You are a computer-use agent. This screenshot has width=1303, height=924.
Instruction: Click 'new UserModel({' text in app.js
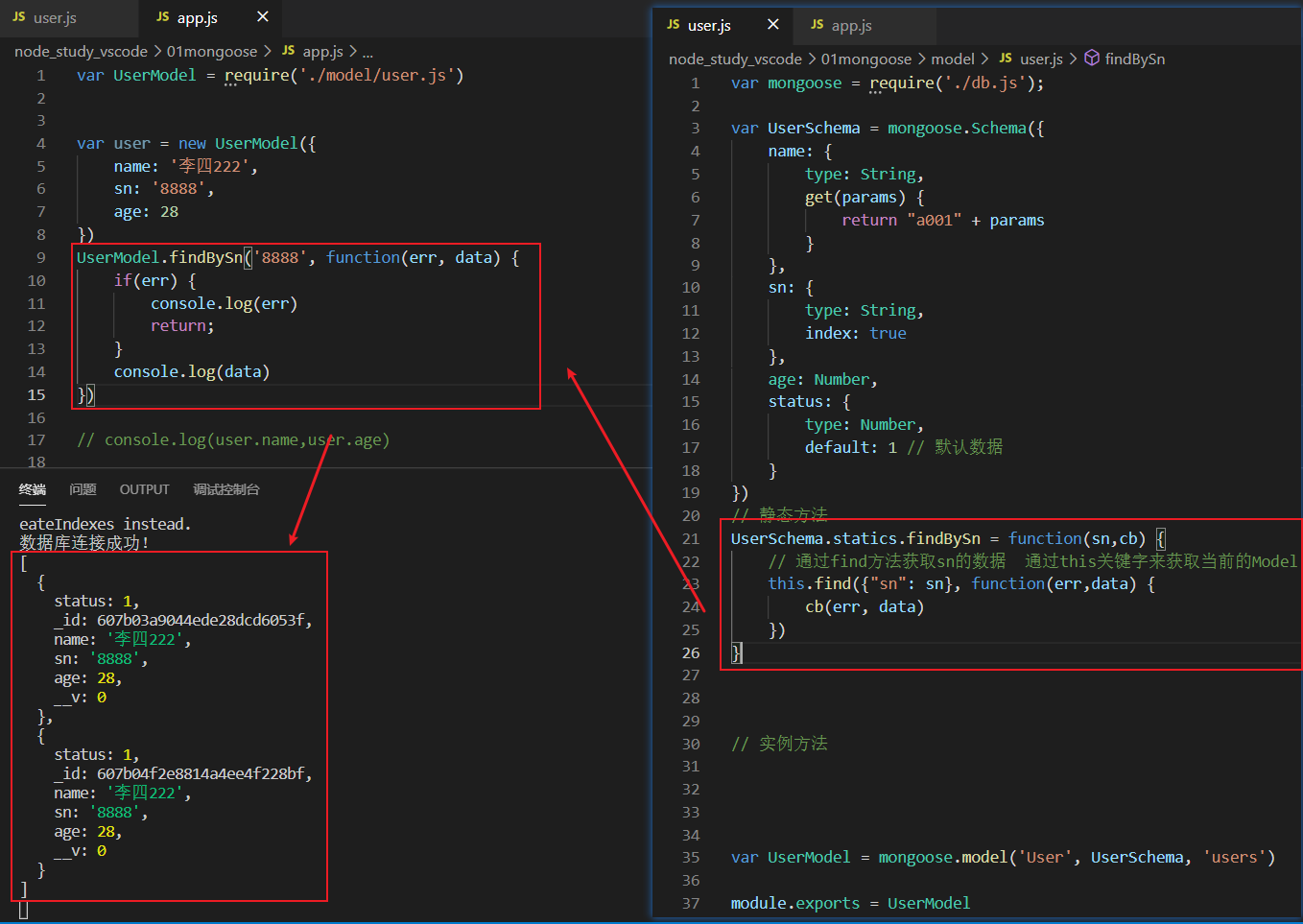247,143
